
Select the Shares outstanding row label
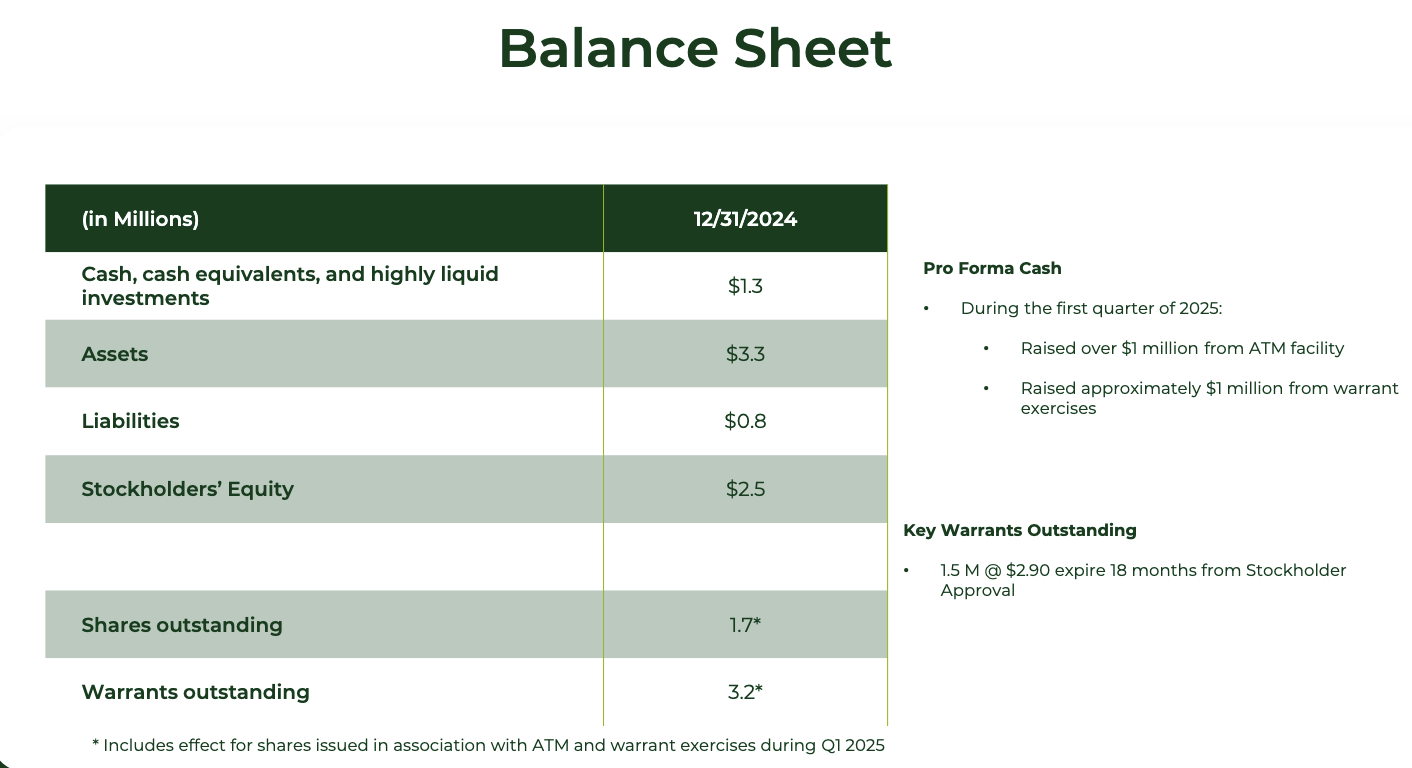pyautogui.click(x=182, y=625)
